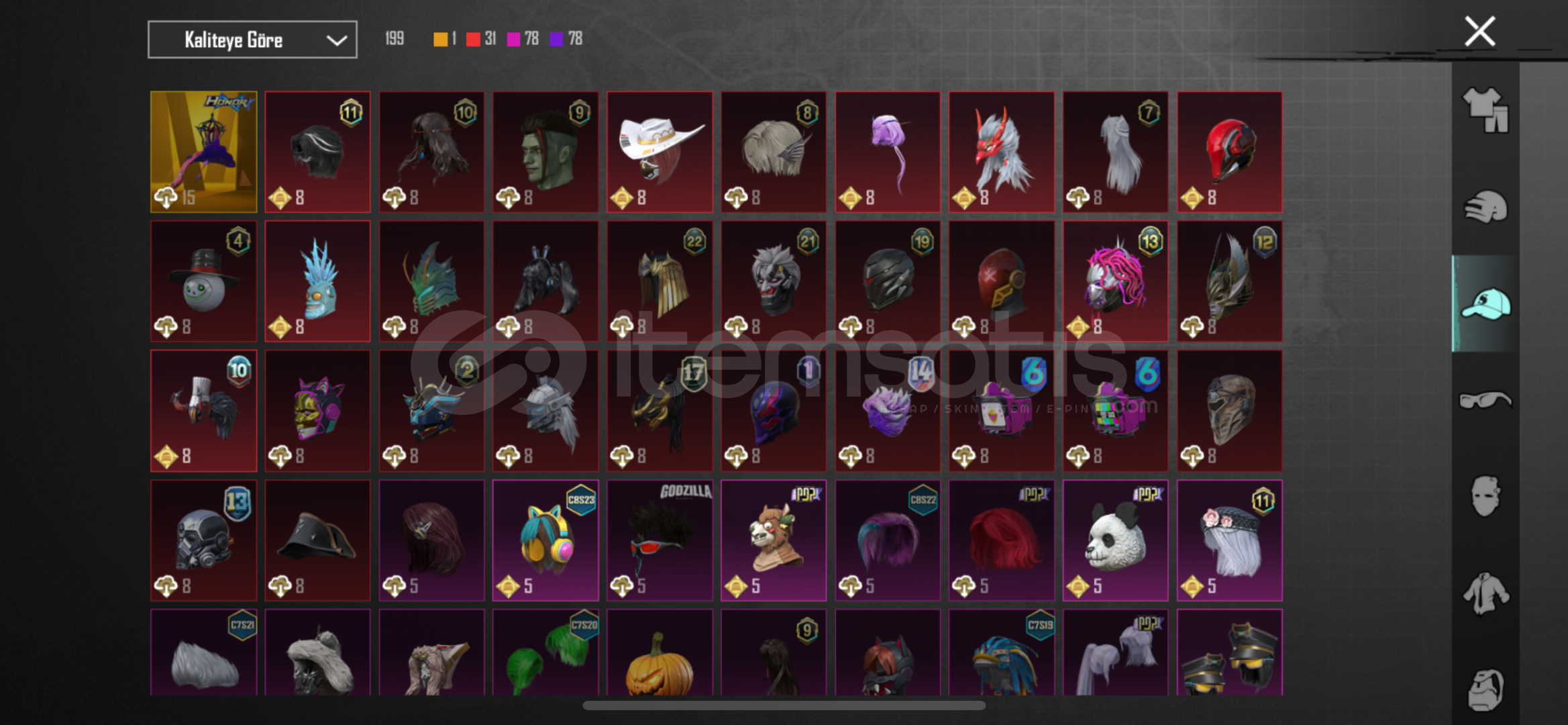
Task: Open the glasses category icon
Action: [1485, 401]
